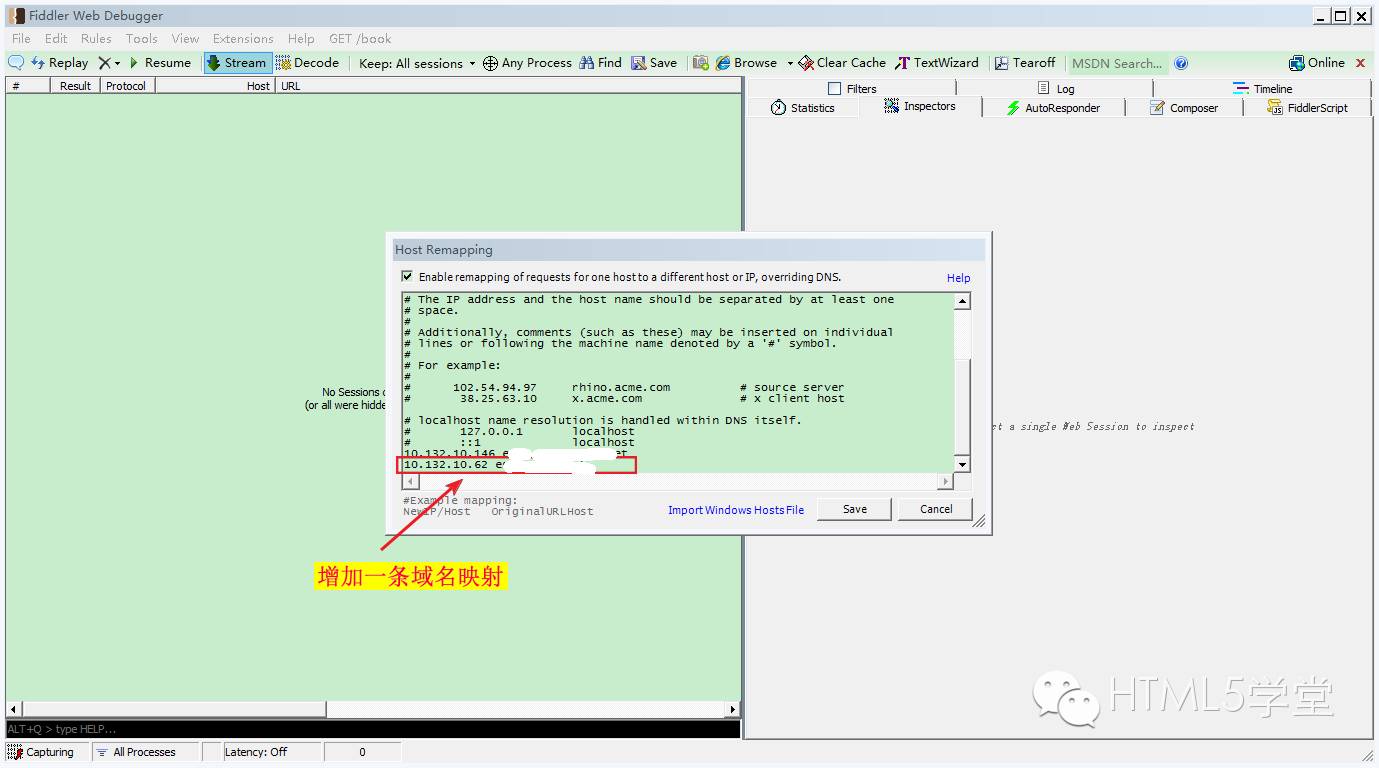Toggle Stream mode in the toolbar

(x=237, y=62)
